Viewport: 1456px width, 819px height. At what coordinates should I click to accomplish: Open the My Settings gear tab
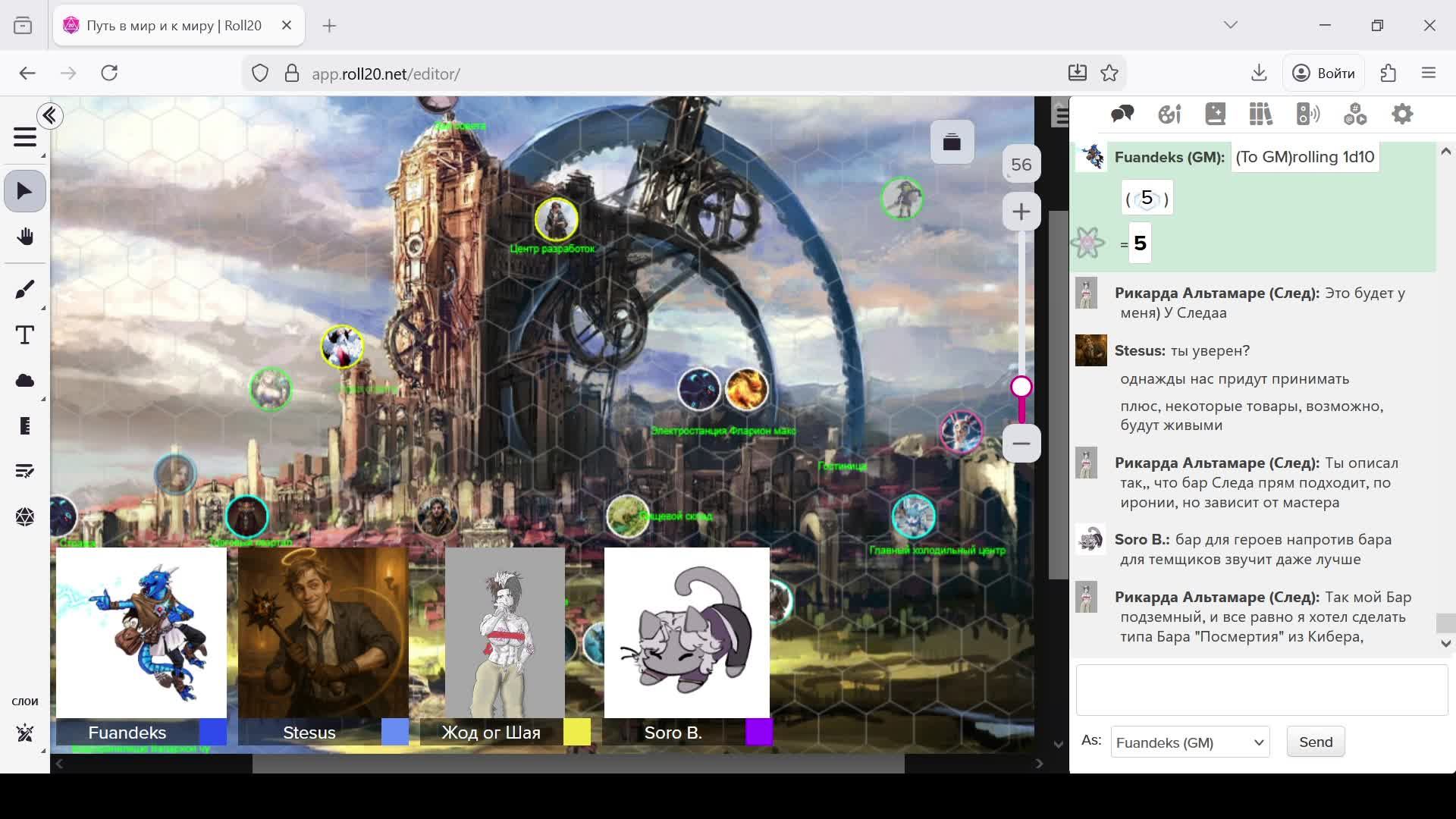coord(1402,115)
